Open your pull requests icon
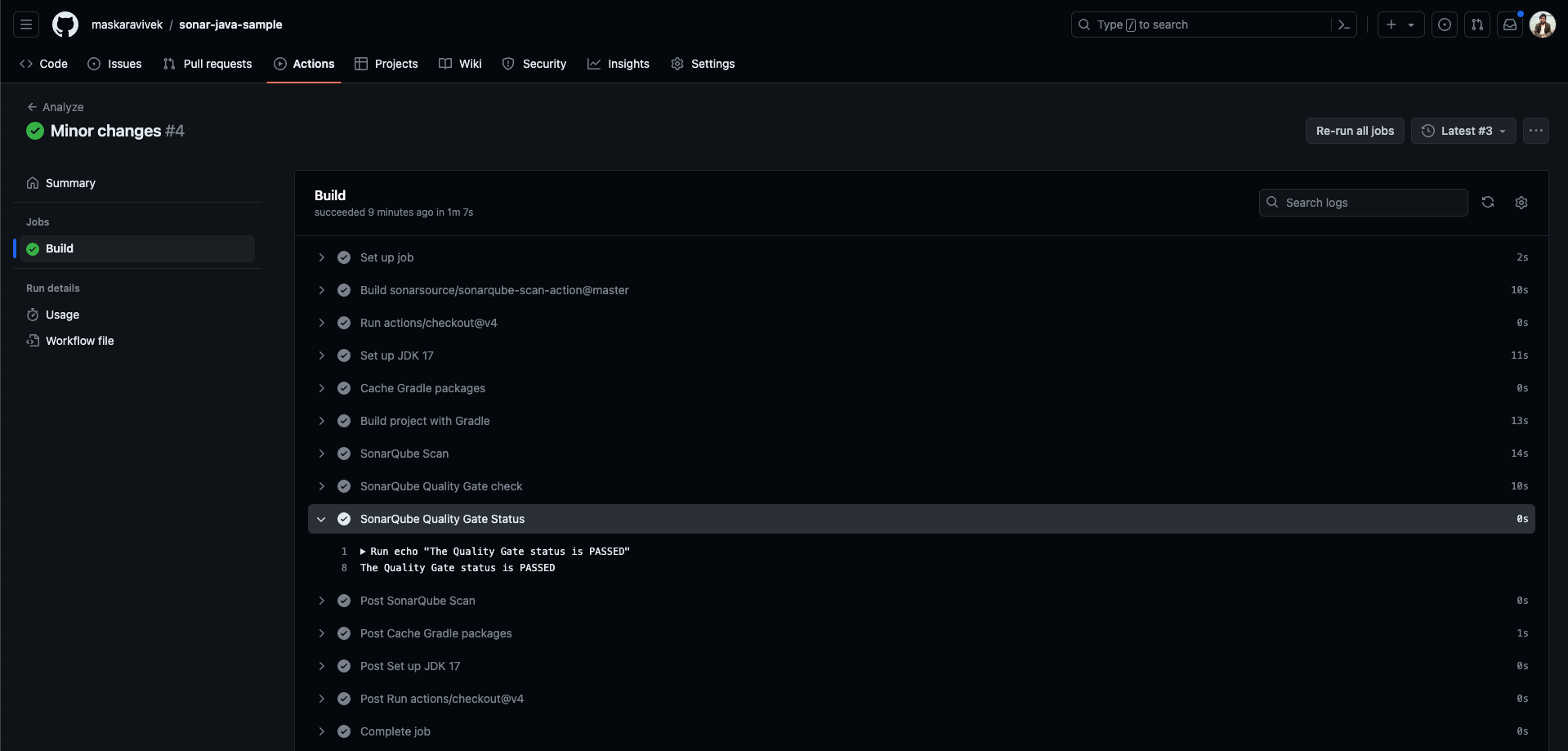Screen dimensions: 1568x751 click(1477, 25)
